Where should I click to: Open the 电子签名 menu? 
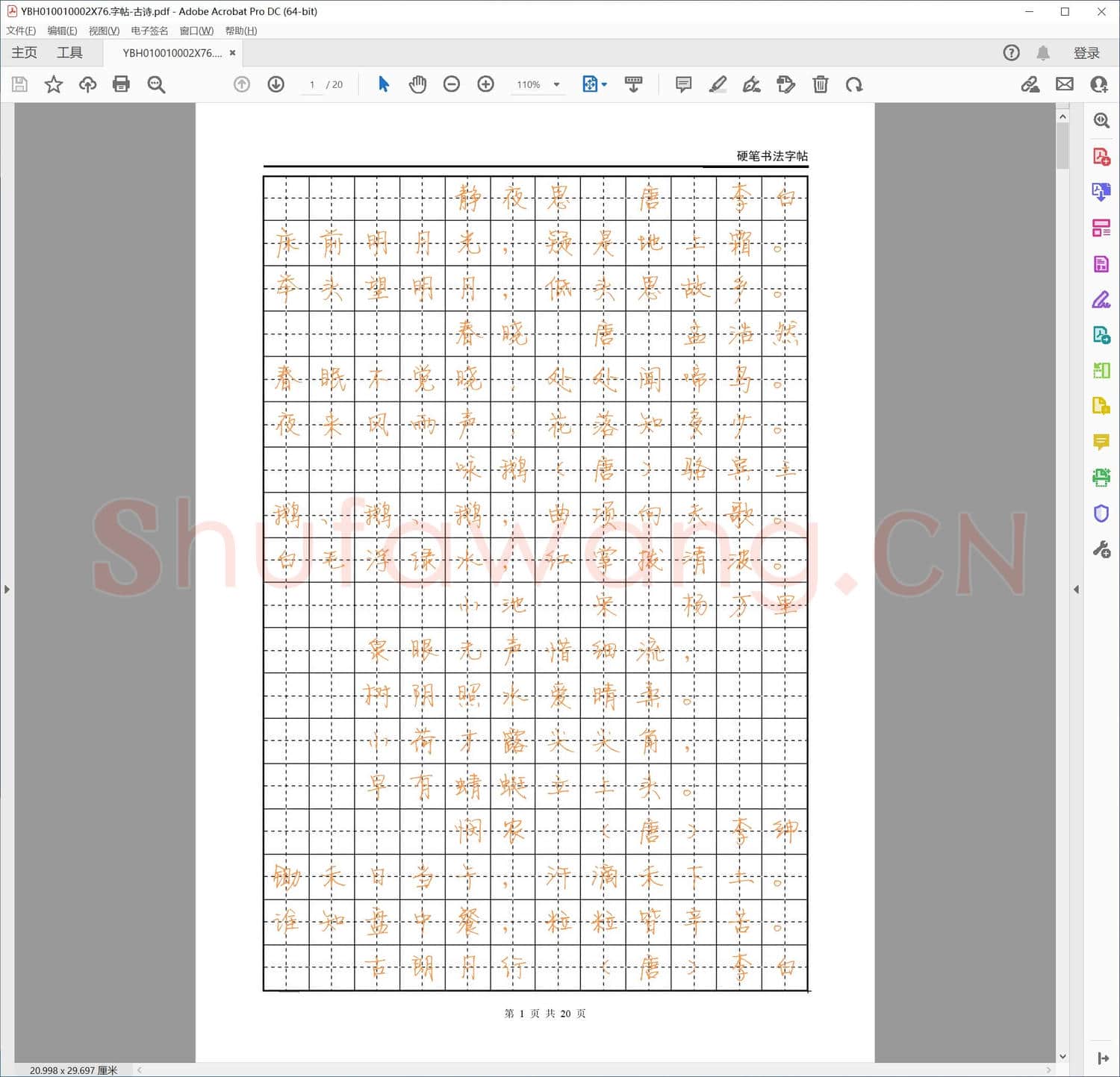coord(149,31)
